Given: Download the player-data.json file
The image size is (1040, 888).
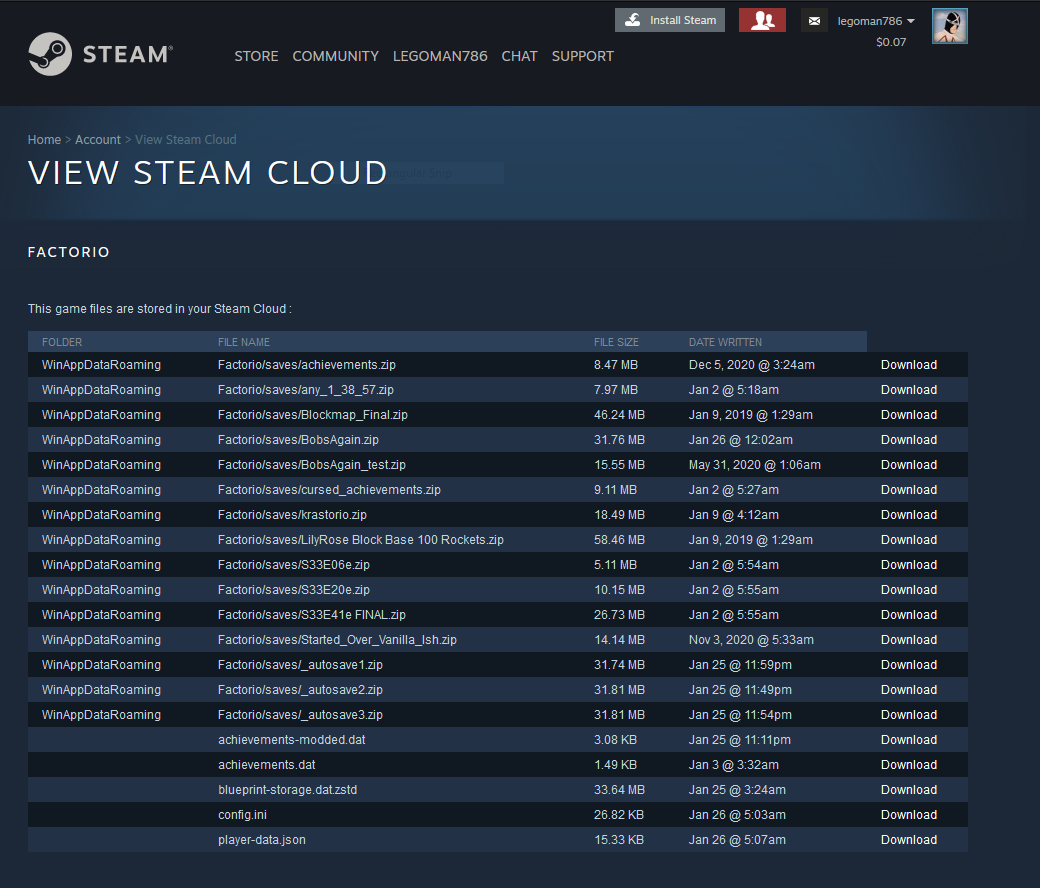Looking at the screenshot, I should (x=908, y=840).
